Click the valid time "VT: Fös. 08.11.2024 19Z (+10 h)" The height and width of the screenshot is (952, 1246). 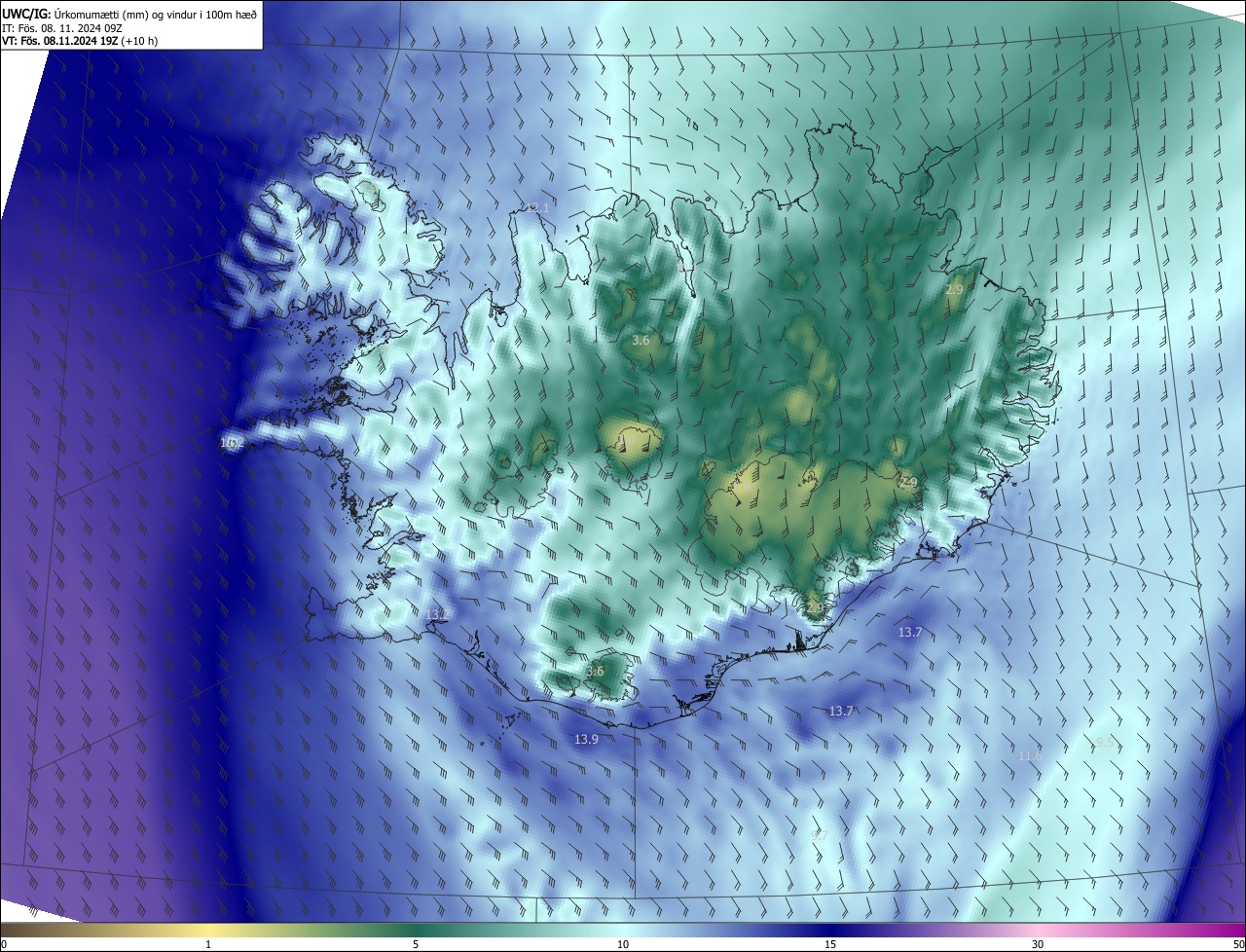(80, 41)
